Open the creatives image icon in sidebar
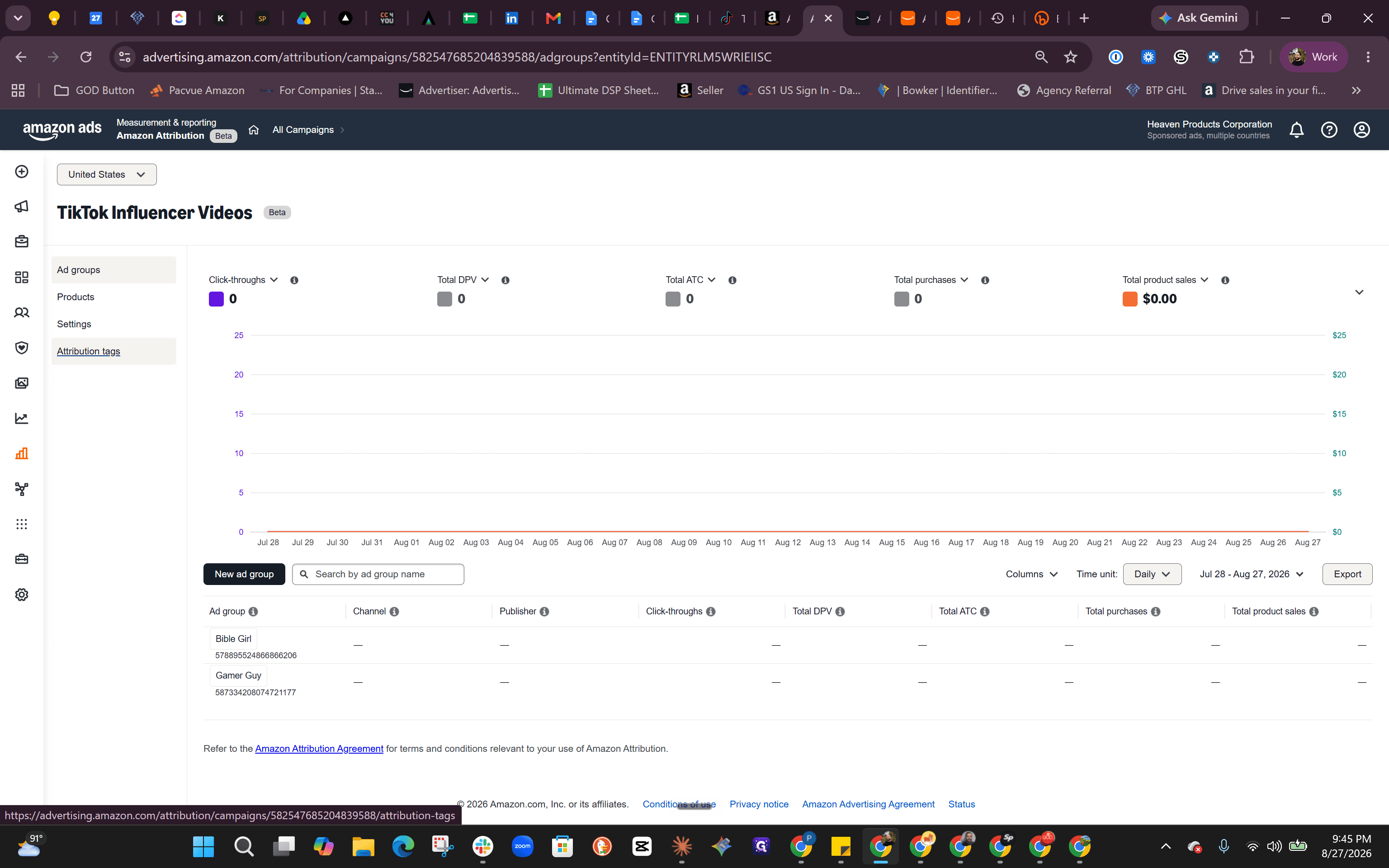 click(x=22, y=383)
